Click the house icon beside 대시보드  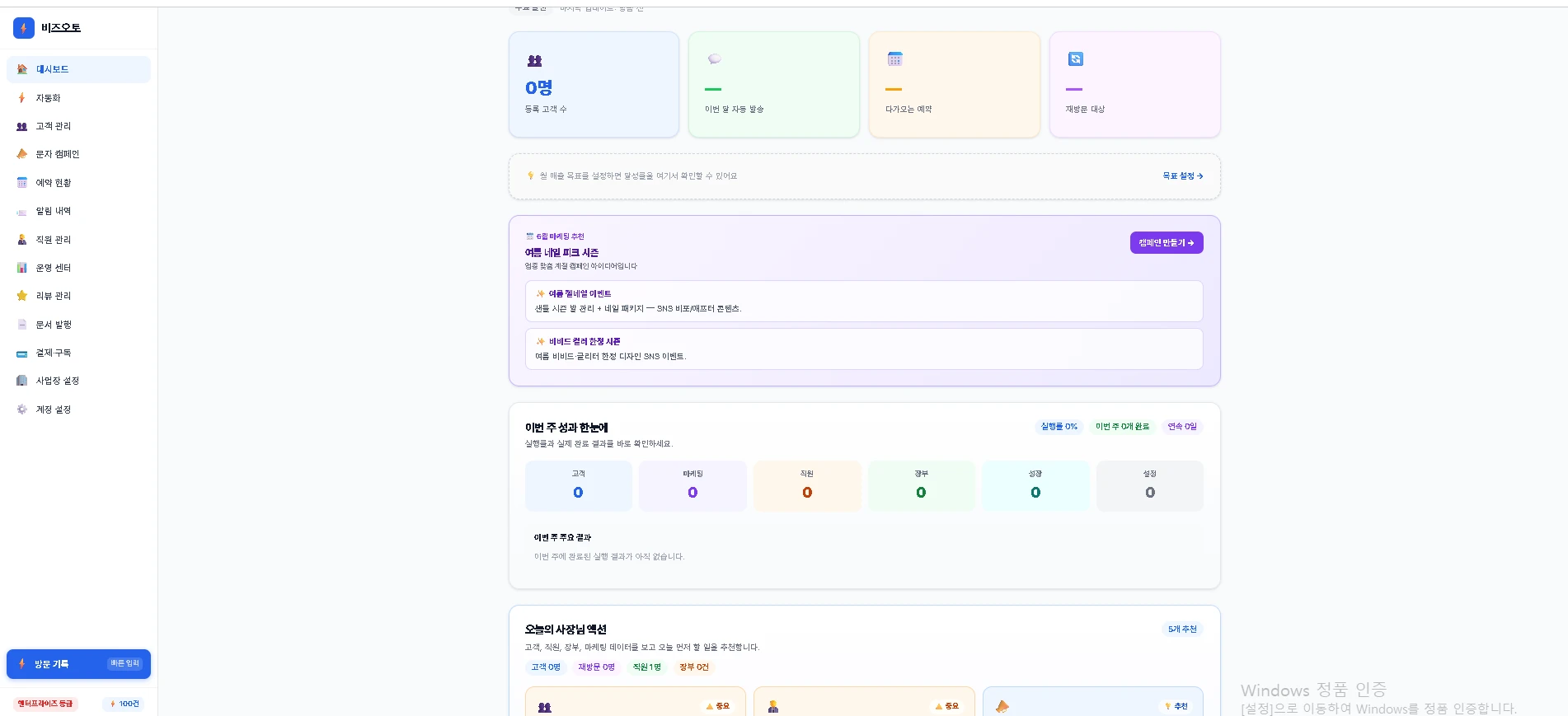pyautogui.click(x=22, y=69)
